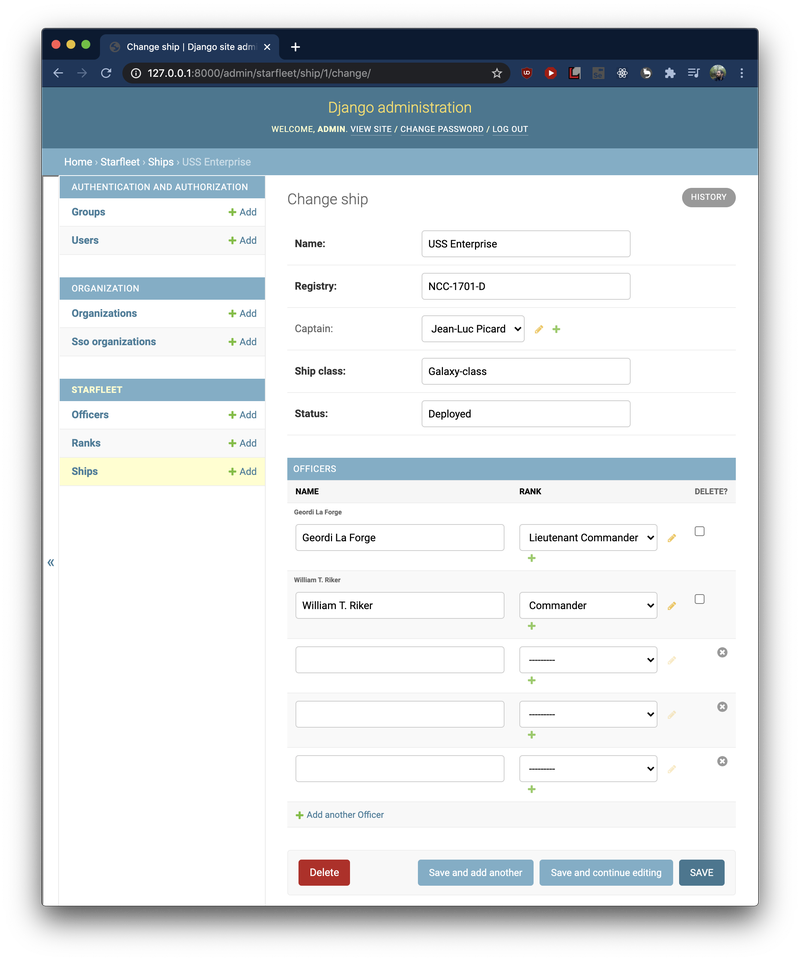
Task: Open Groups in the sidebar
Action: pos(88,212)
